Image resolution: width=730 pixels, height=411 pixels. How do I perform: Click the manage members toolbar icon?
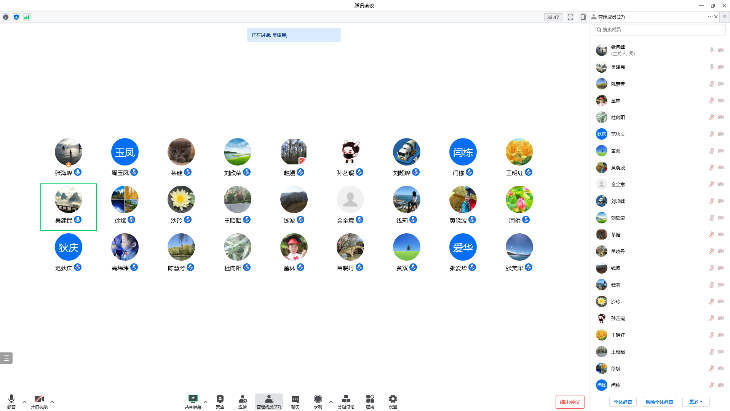[x=269, y=398]
